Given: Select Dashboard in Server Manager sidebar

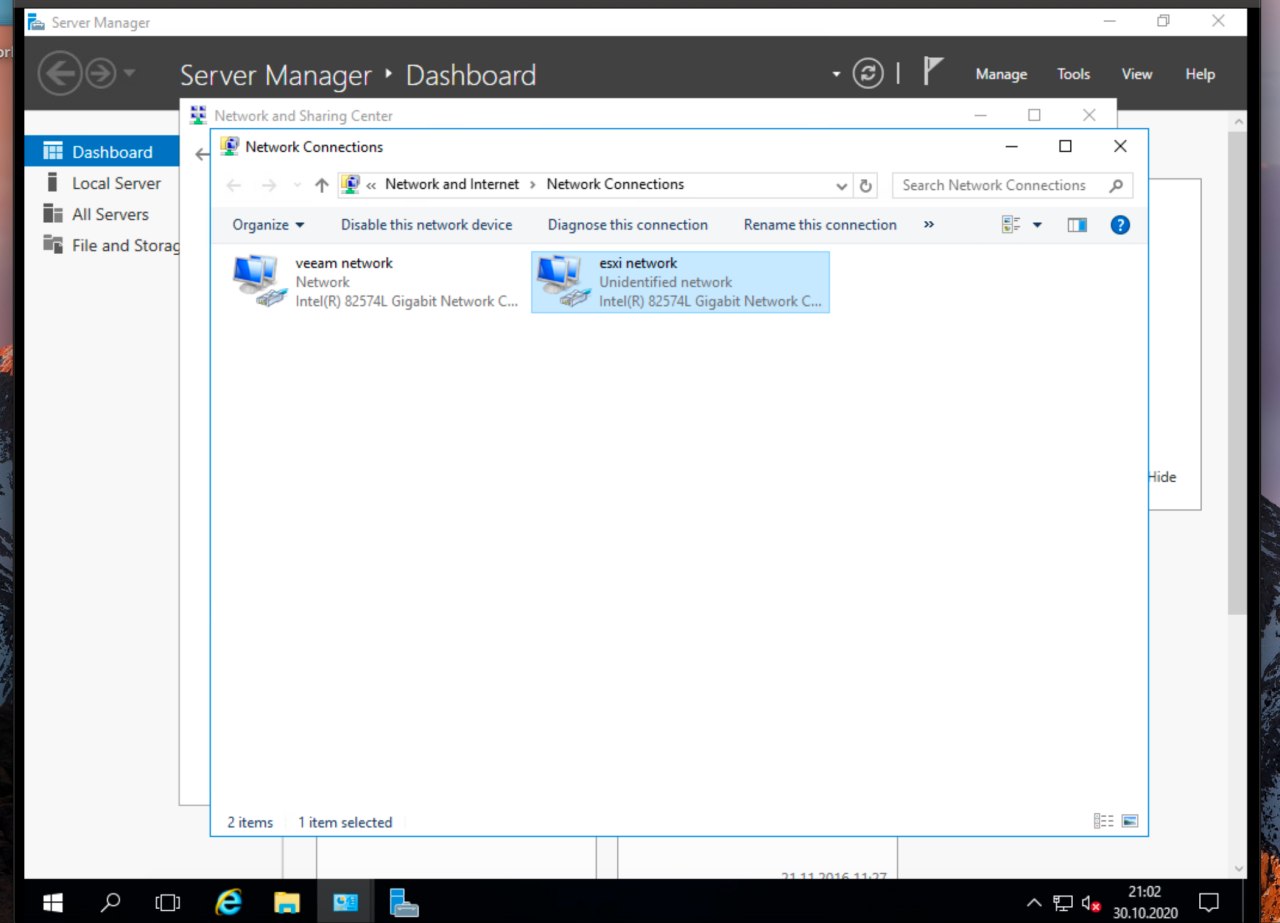Looking at the screenshot, I should tap(103, 152).
